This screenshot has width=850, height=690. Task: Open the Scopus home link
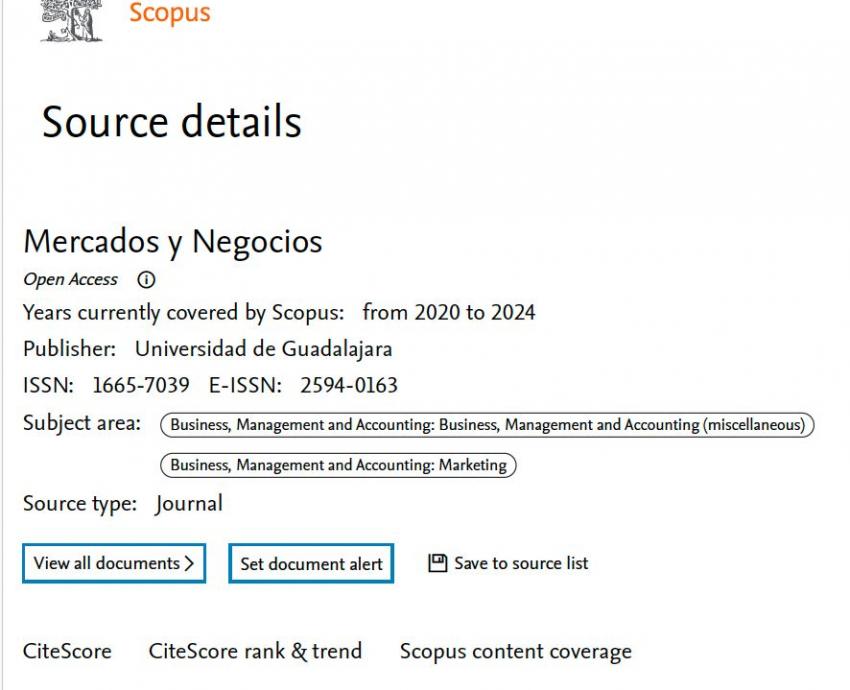[170, 13]
